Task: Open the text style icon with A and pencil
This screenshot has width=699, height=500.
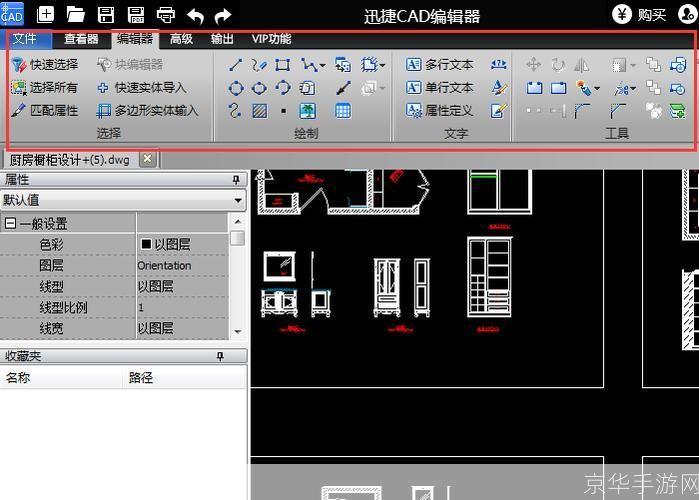Action: coord(499,87)
